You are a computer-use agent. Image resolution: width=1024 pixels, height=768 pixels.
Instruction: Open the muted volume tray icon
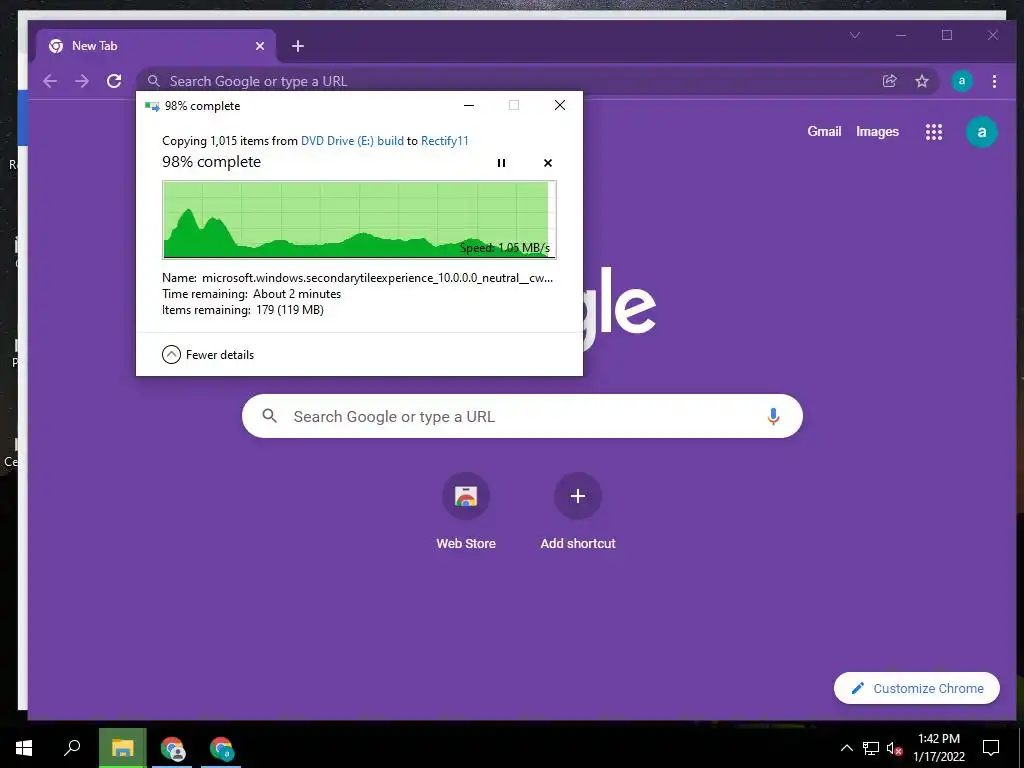(895, 748)
